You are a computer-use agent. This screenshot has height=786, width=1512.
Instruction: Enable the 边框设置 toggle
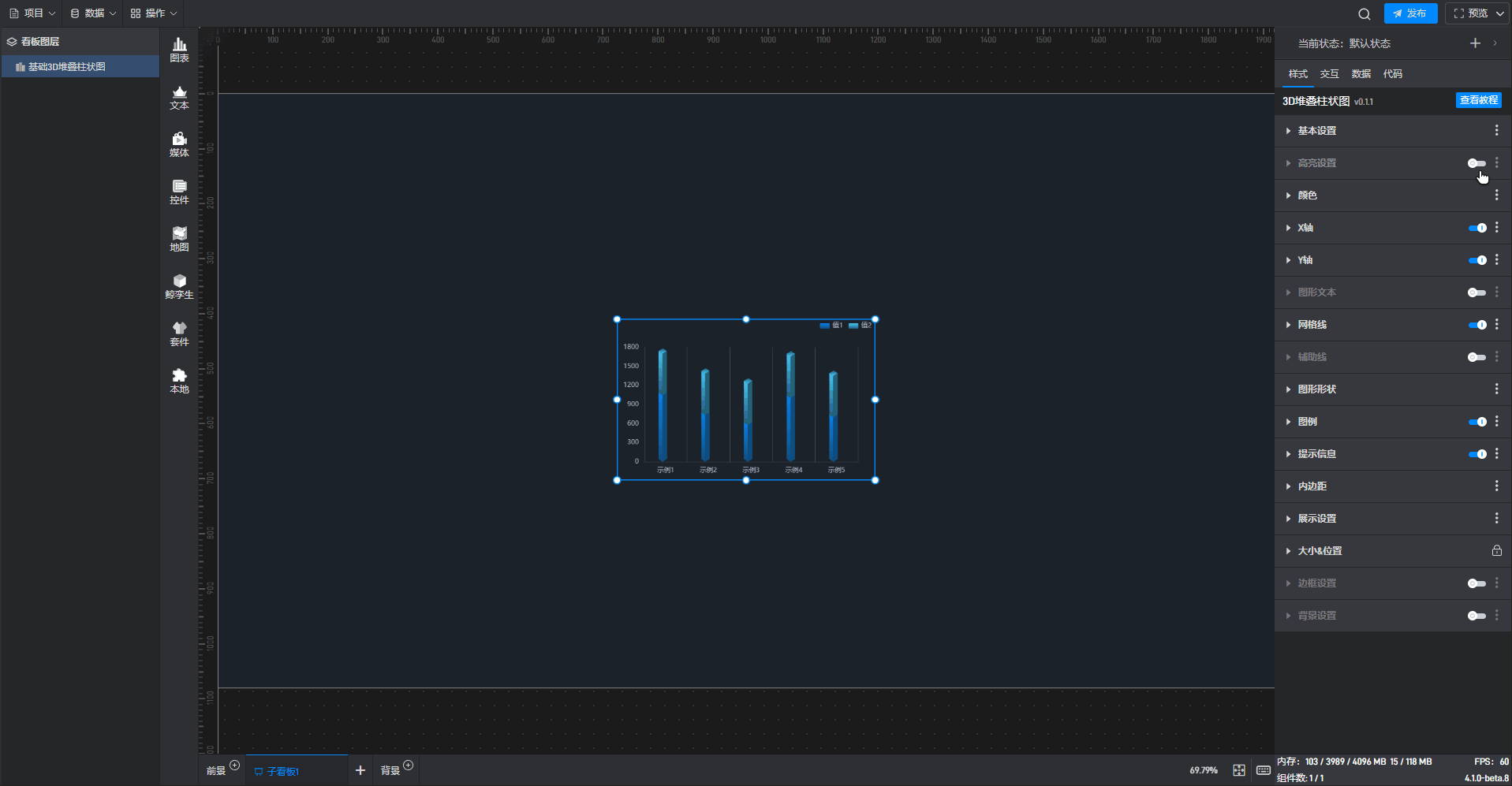click(1477, 583)
